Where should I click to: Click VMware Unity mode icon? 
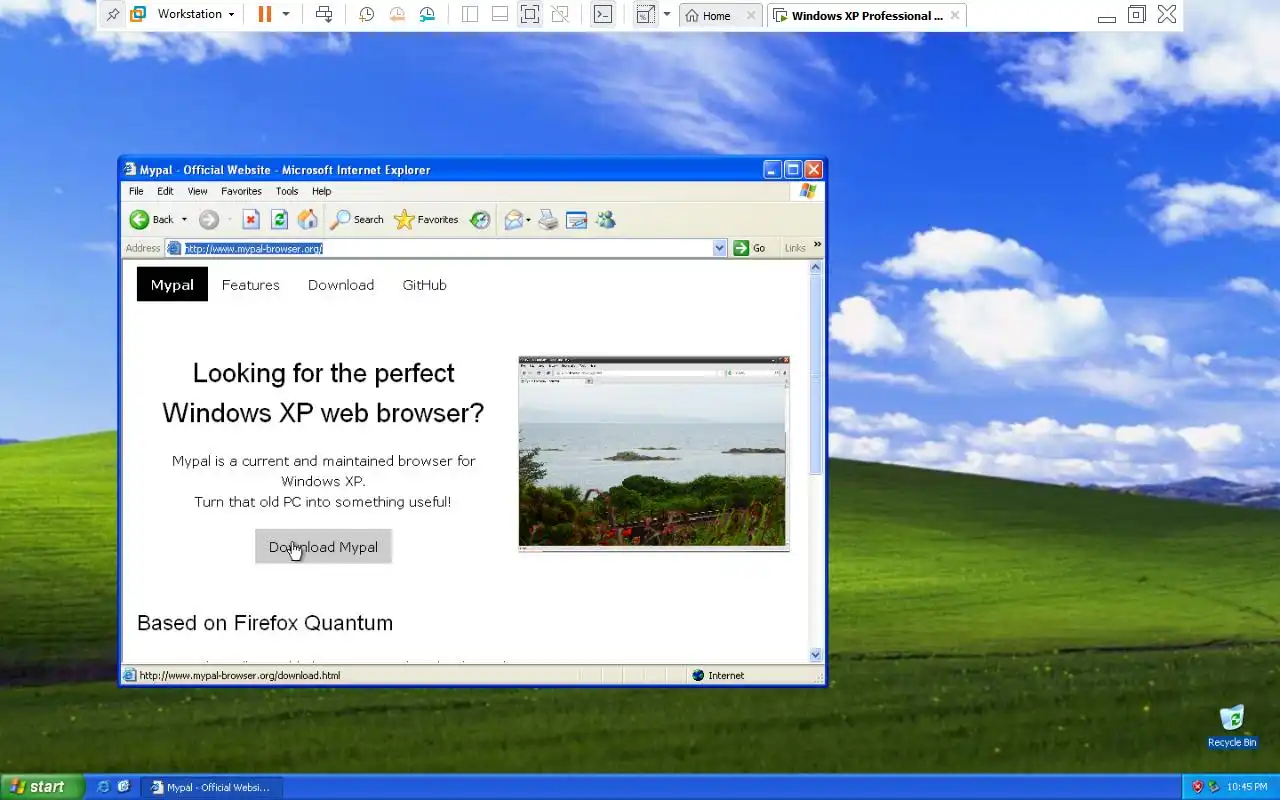click(560, 14)
